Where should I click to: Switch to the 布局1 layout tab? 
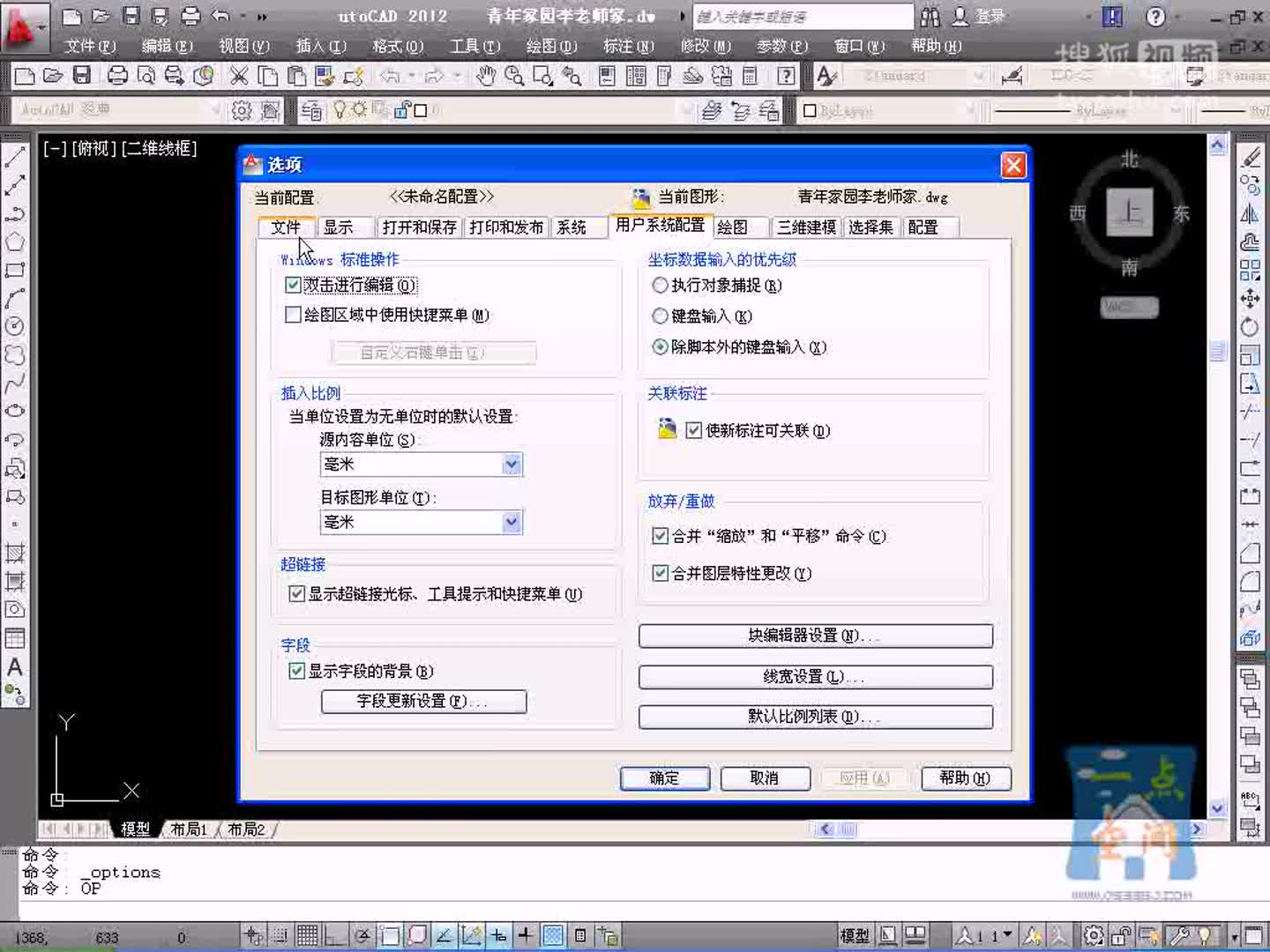(189, 829)
